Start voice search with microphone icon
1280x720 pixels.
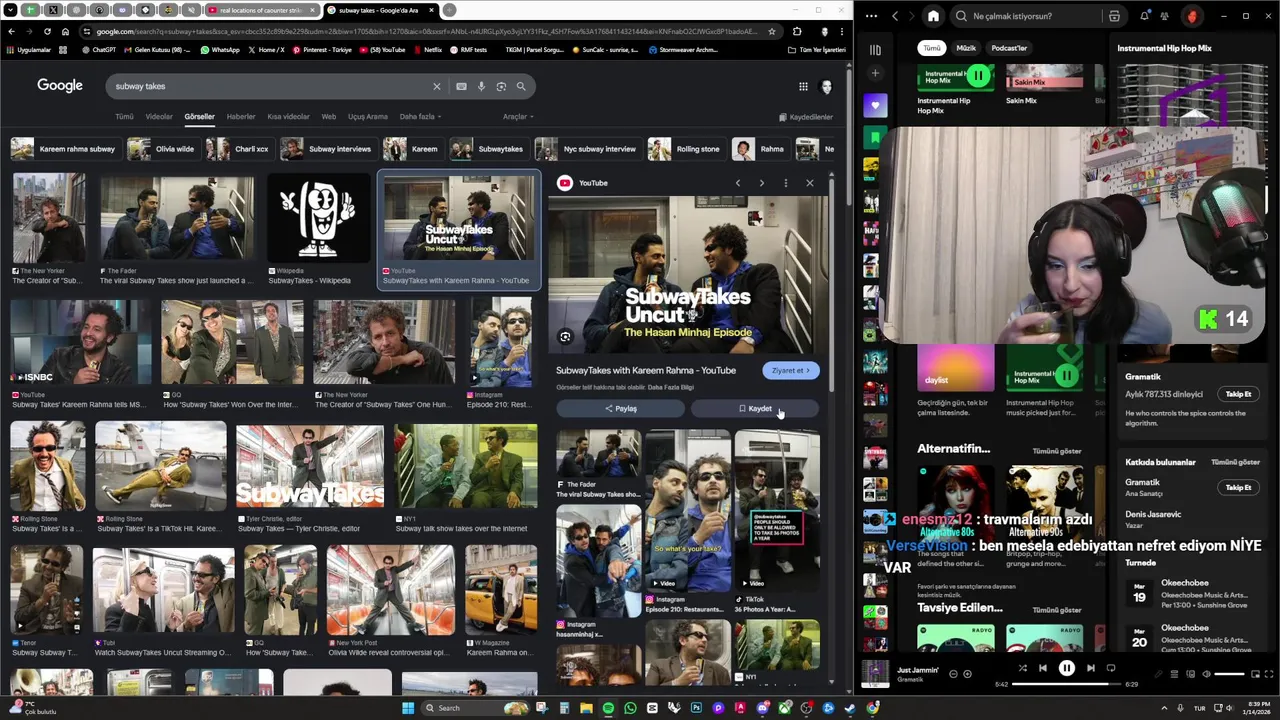481,86
